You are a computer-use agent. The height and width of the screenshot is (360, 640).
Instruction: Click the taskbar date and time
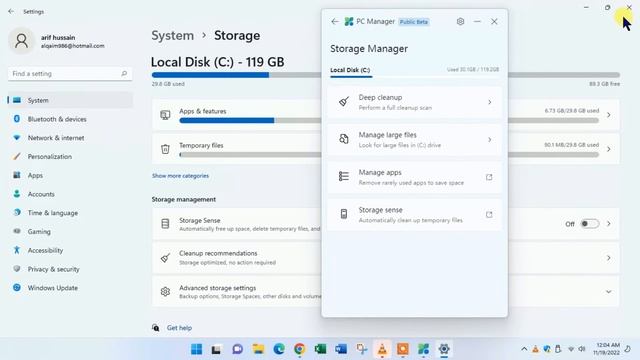point(608,349)
